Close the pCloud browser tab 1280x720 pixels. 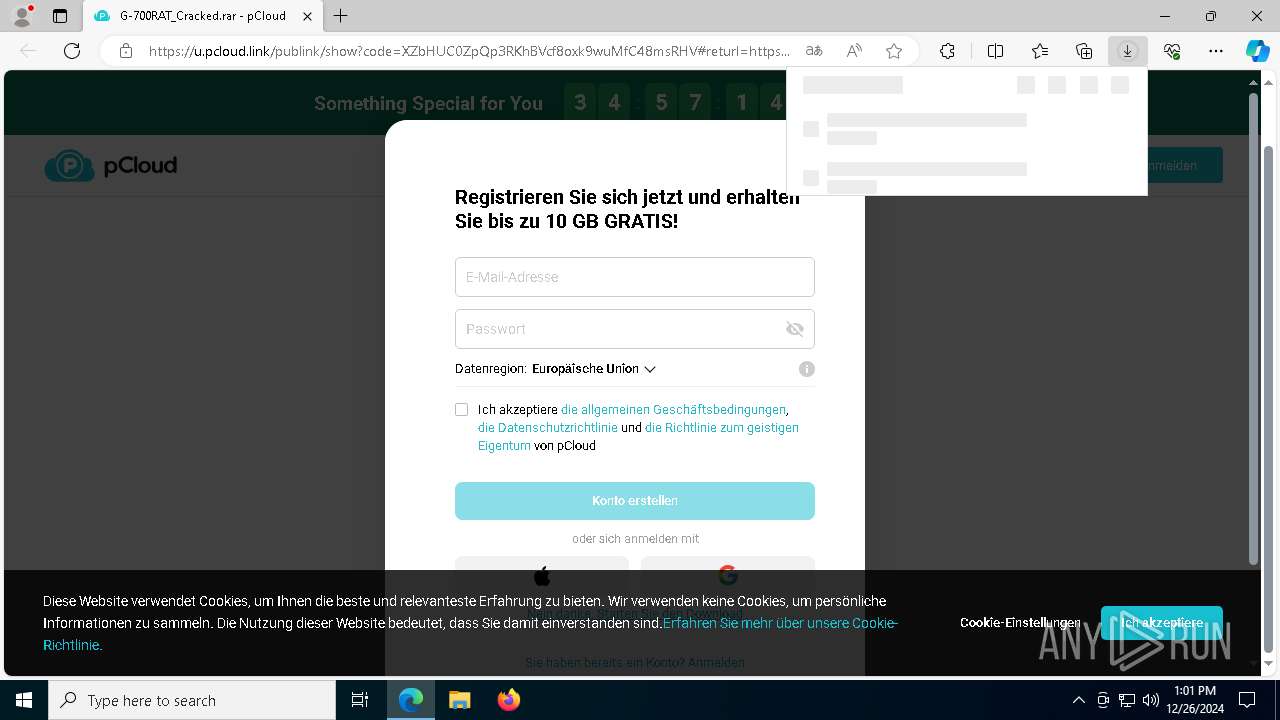[306, 16]
